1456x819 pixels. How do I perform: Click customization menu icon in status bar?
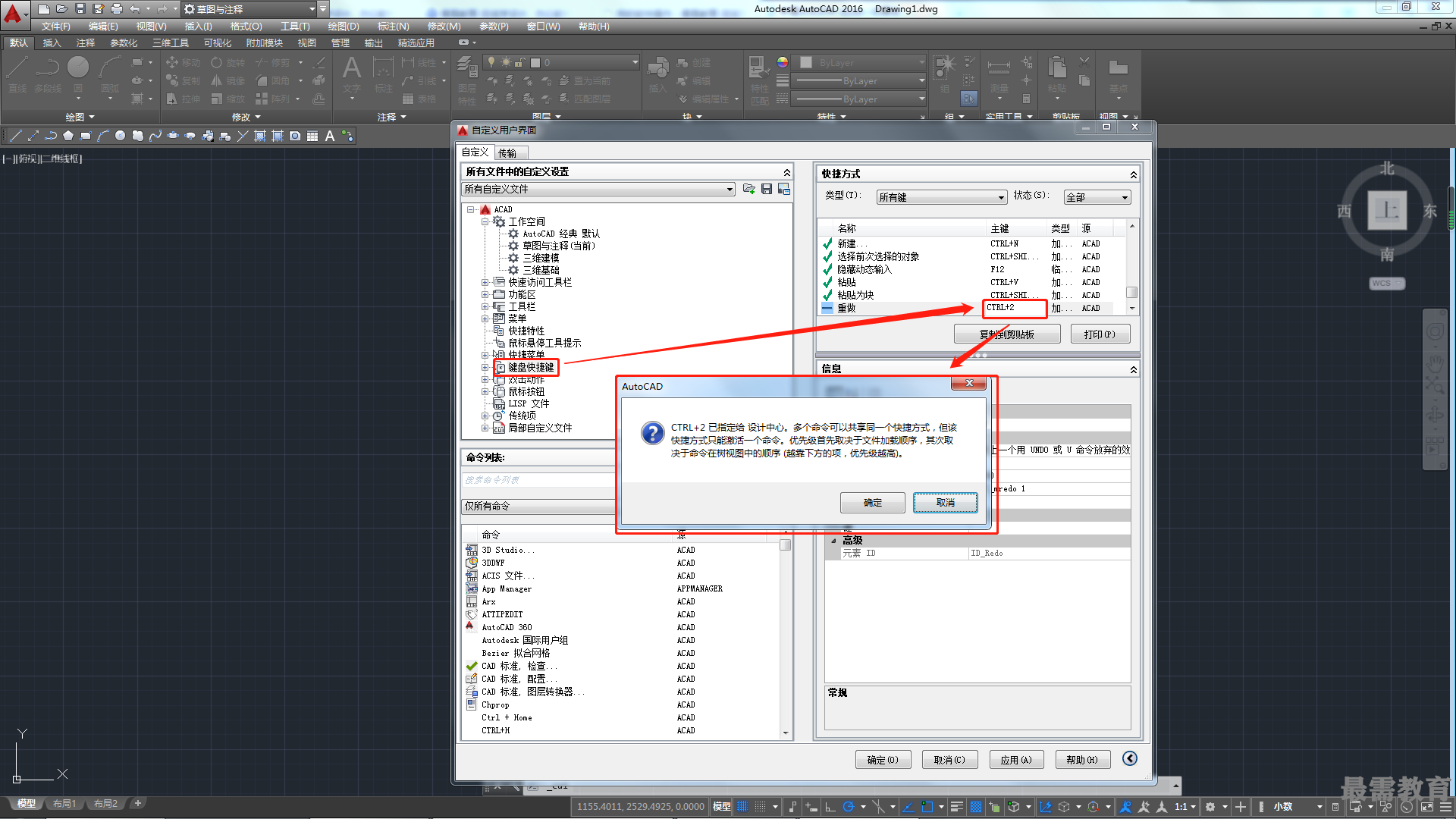1445,807
